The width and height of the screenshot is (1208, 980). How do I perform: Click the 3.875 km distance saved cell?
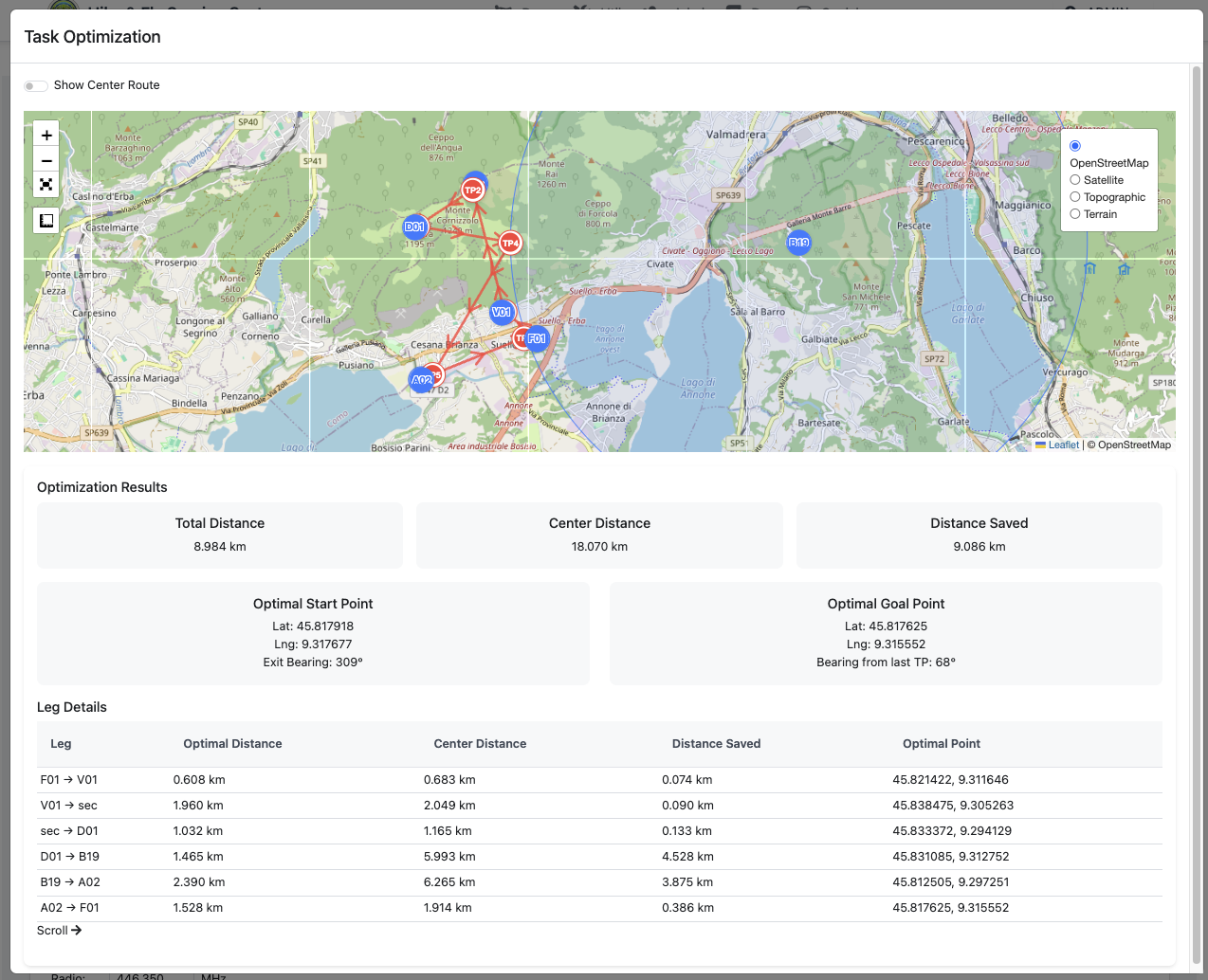pyautogui.click(x=687, y=882)
